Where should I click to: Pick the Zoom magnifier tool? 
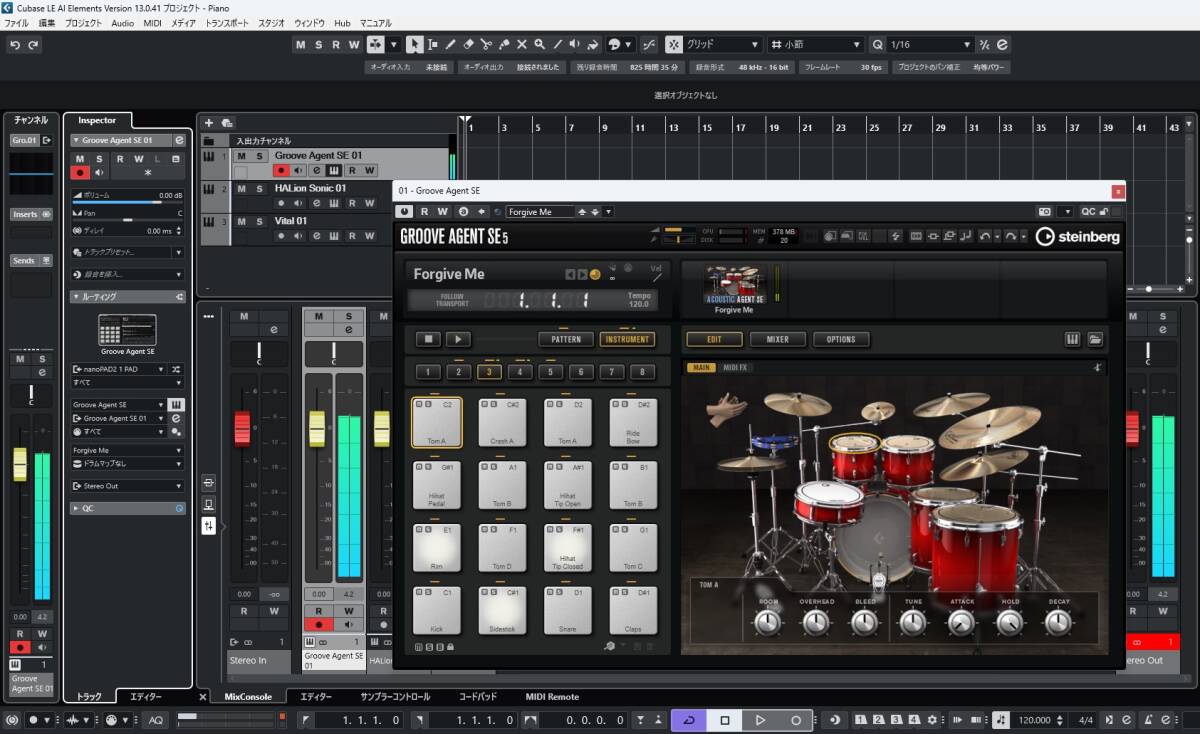539,45
